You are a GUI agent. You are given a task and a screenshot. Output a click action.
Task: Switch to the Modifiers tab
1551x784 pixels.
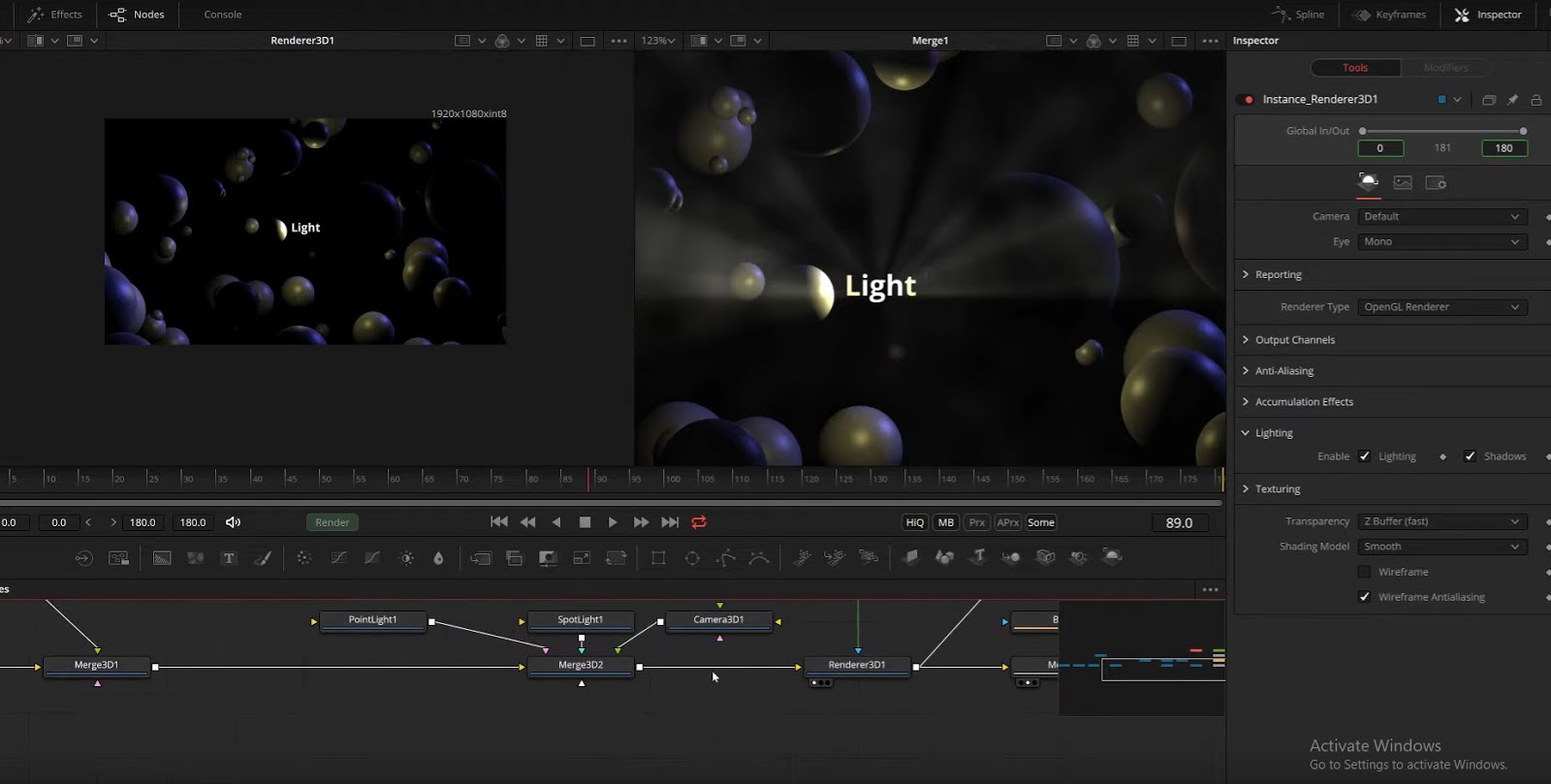(x=1445, y=68)
